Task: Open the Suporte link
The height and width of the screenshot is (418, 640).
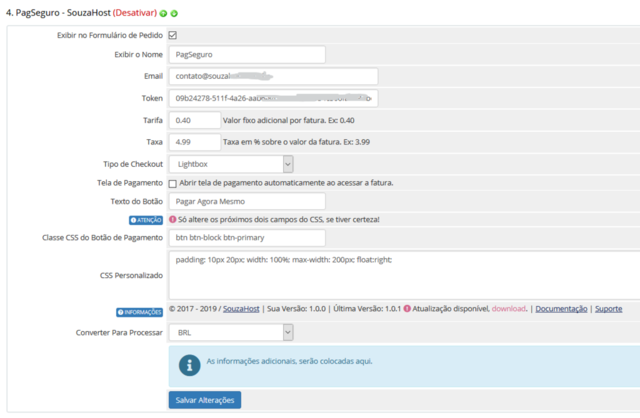Action: pos(609,309)
